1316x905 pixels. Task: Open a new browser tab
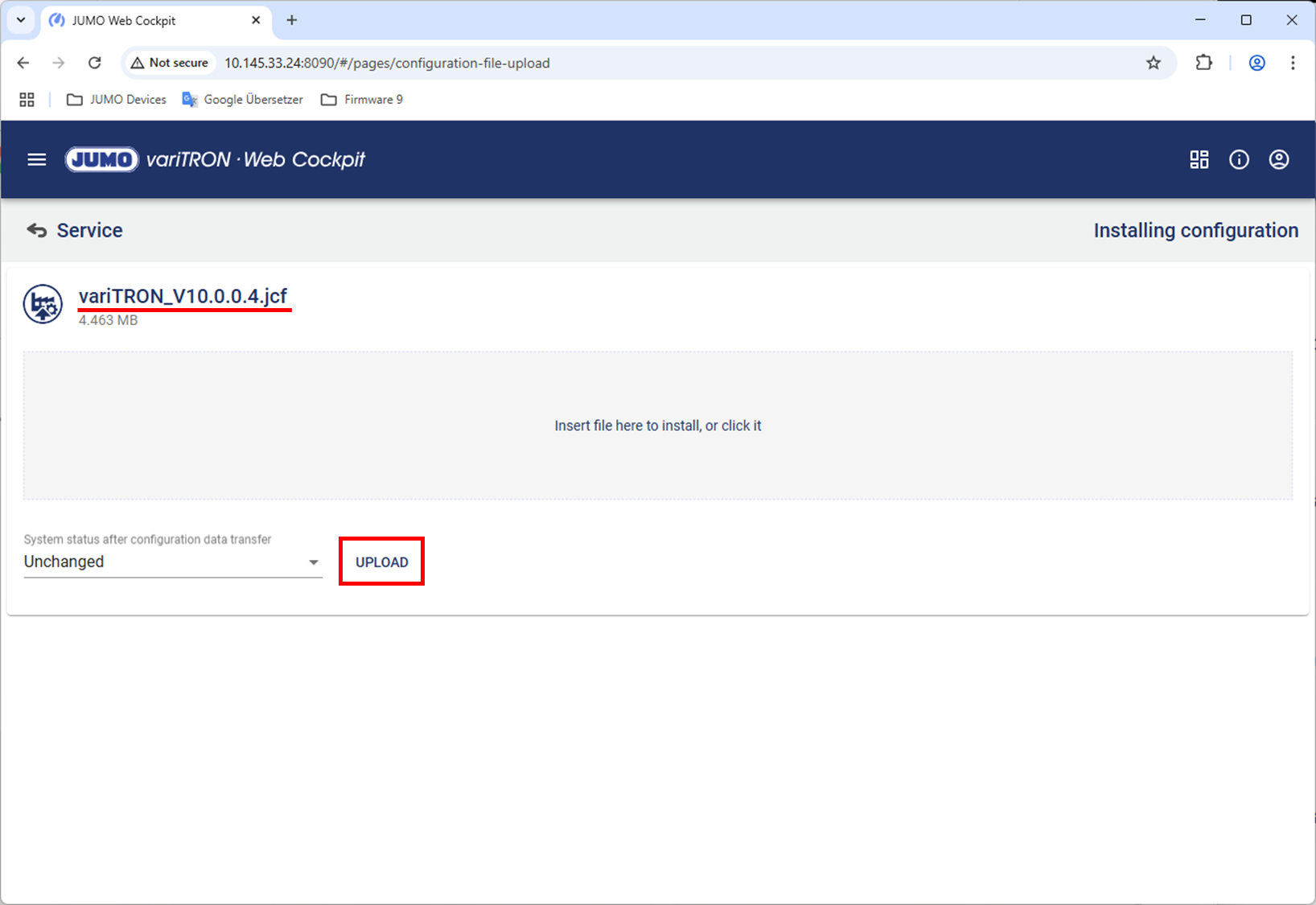(292, 20)
